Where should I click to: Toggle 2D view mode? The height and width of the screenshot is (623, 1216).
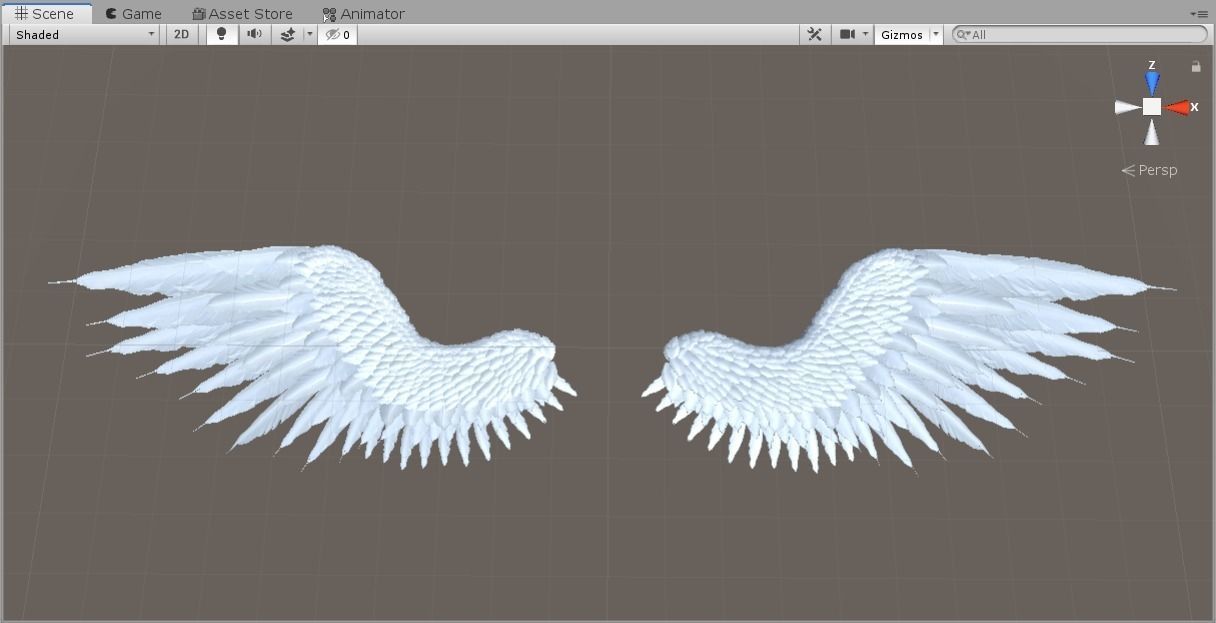[181, 34]
